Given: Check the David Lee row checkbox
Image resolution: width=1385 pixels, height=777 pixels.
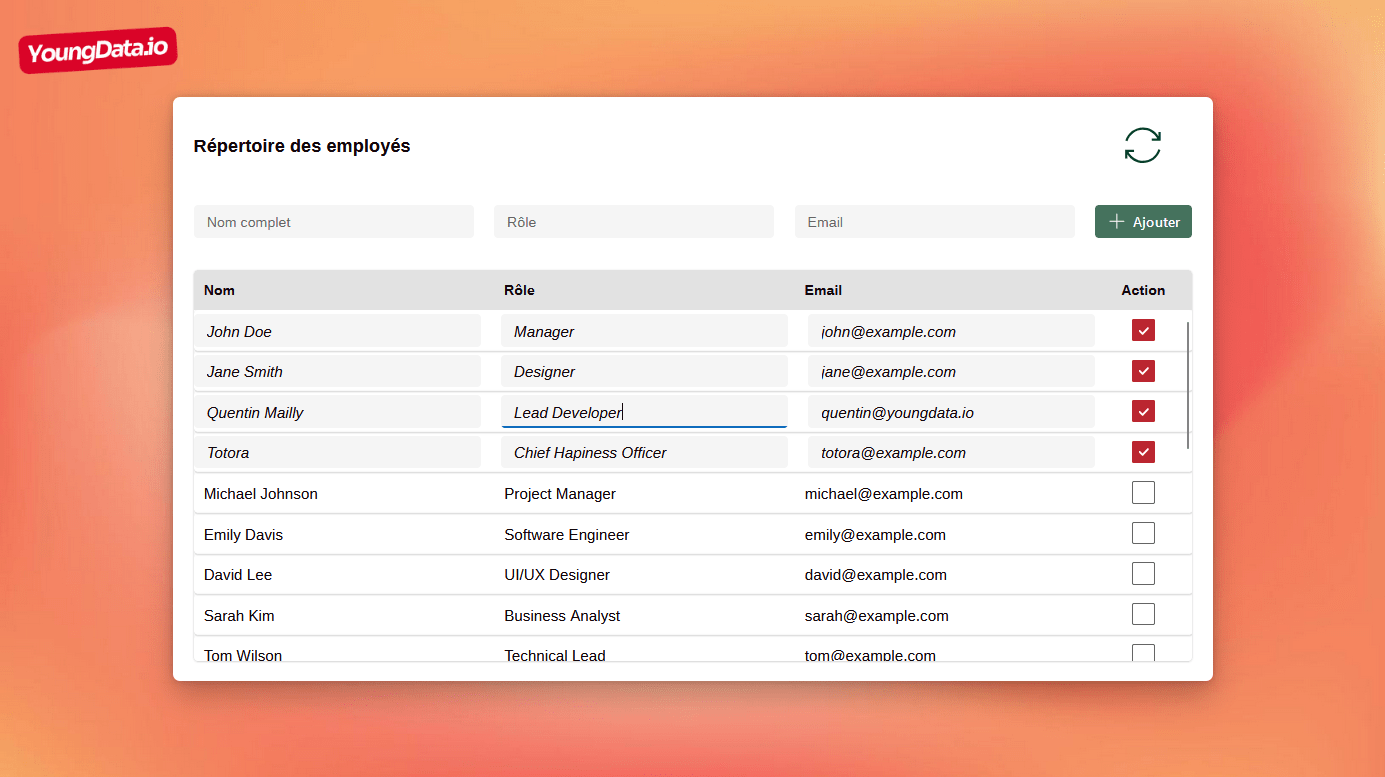Looking at the screenshot, I should [1143, 573].
